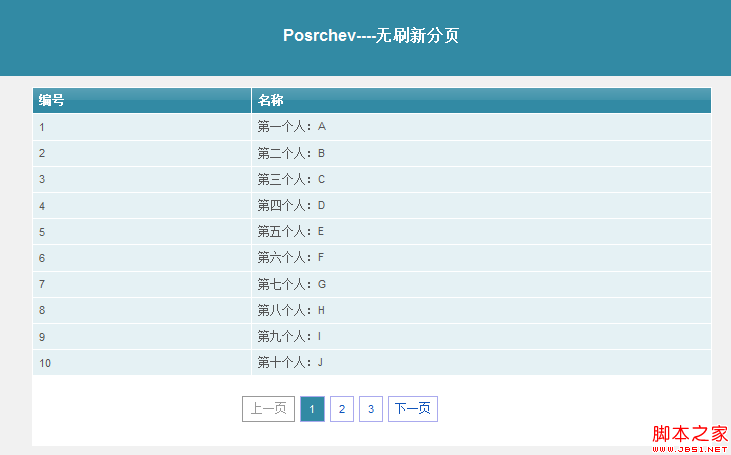731x455 pixels.
Task: Select page 1 in the pagination
Action: tap(312, 409)
